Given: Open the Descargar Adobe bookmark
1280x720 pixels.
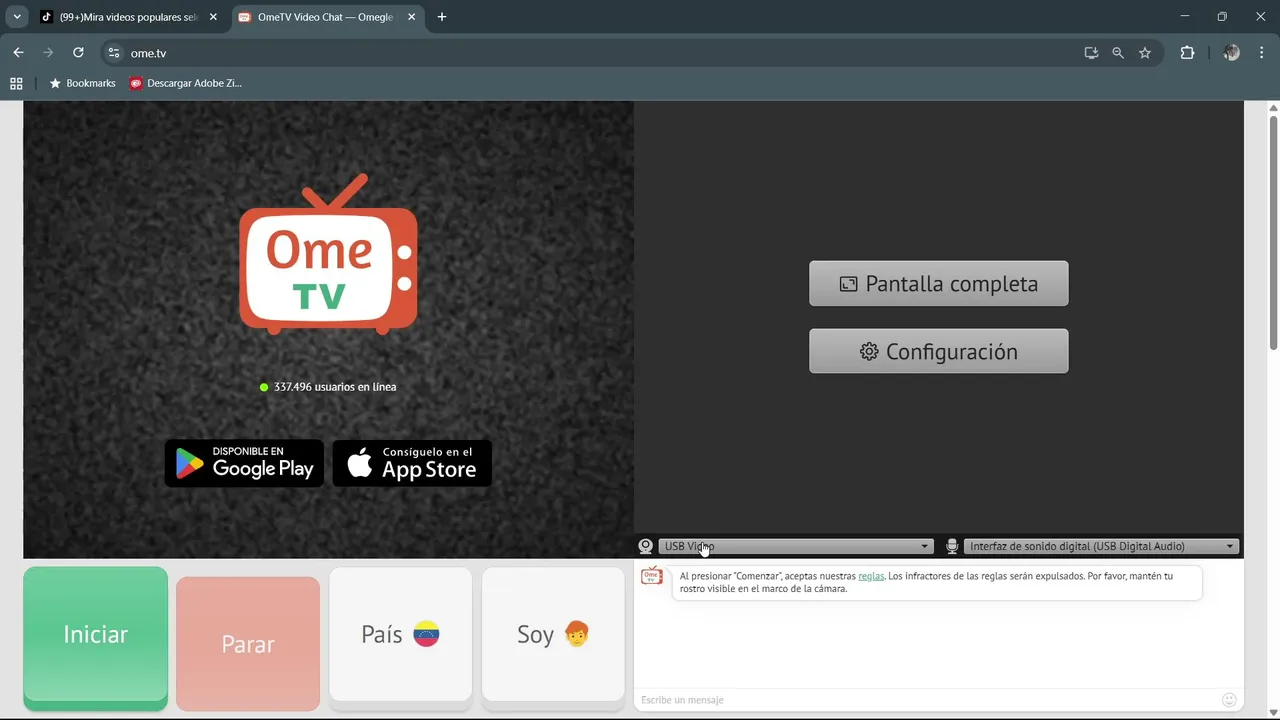Looking at the screenshot, I should pyautogui.click(x=186, y=83).
